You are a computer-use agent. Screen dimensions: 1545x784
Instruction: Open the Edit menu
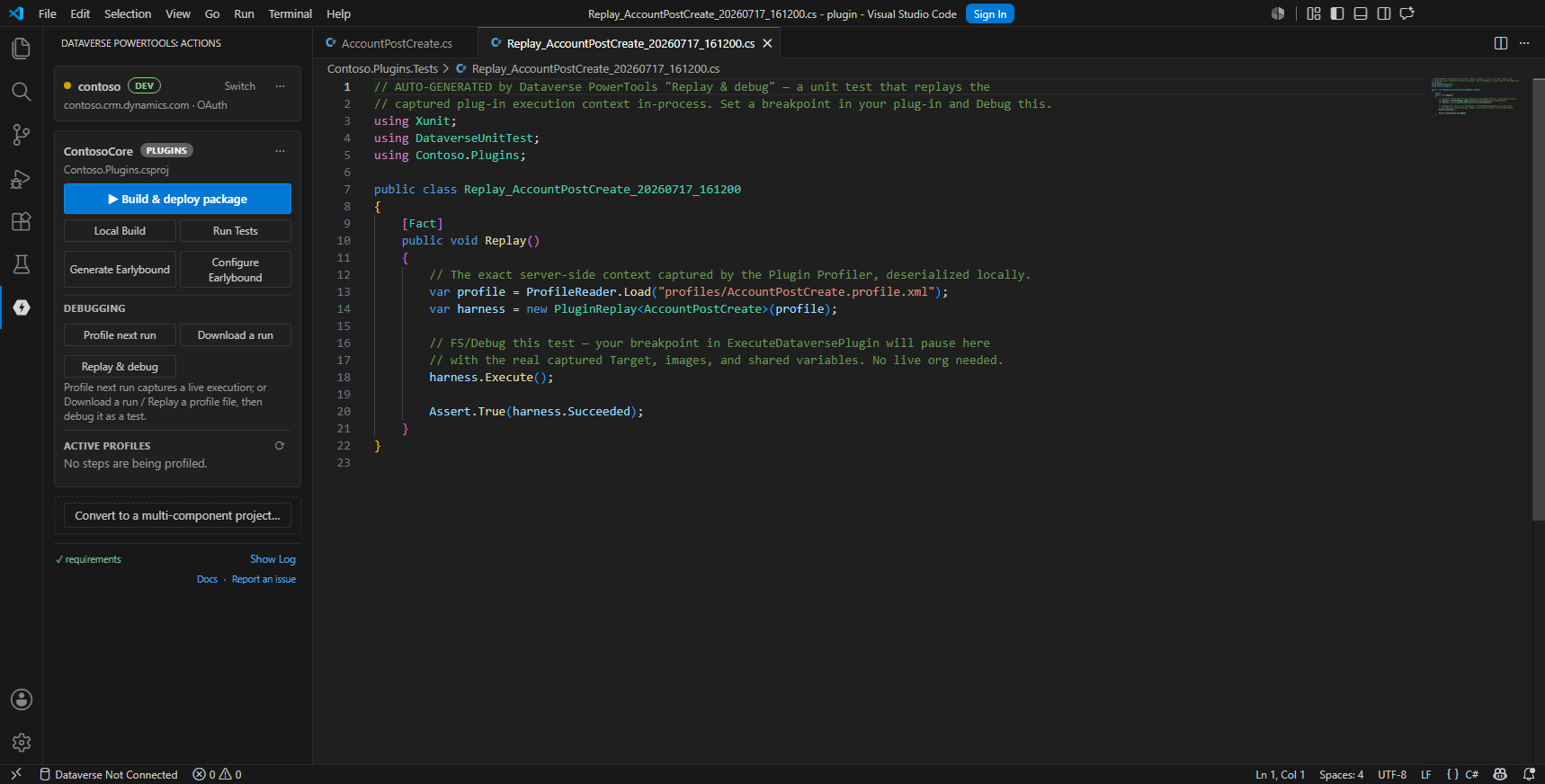point(80,13)
